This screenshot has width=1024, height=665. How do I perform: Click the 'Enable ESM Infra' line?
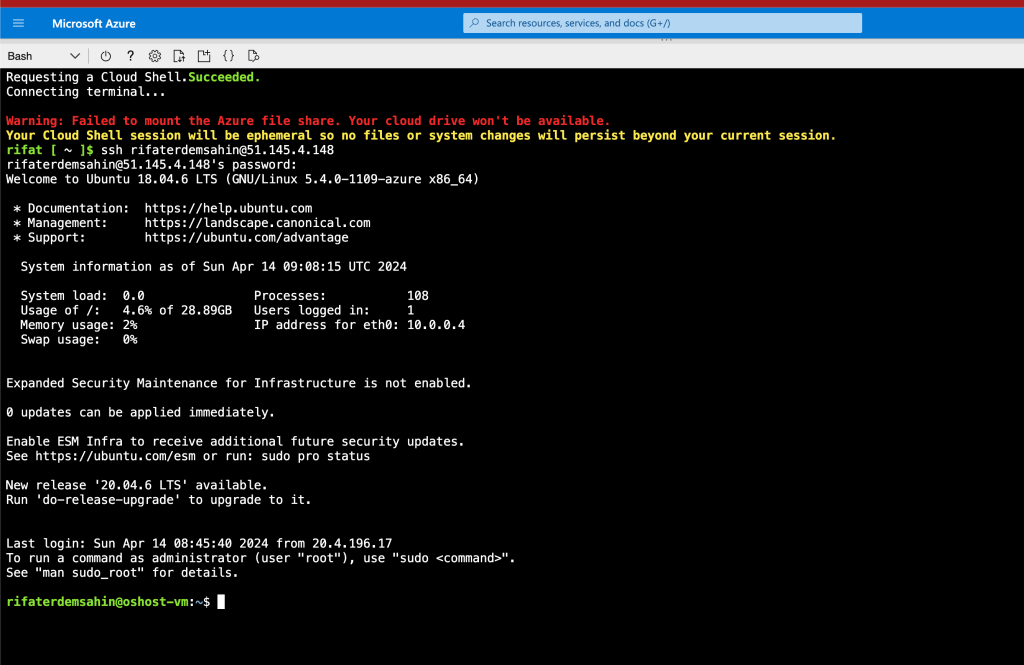point(235,442)
